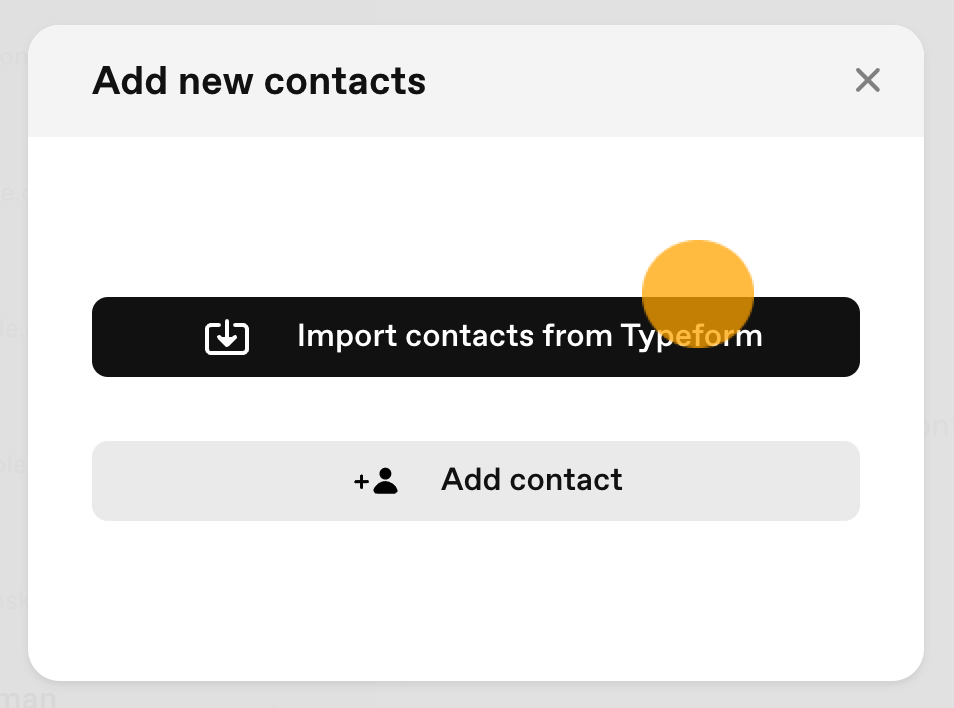Select Import contacts from Typeform button
This screenshot has height=708, width=954.
click(476, 337)
